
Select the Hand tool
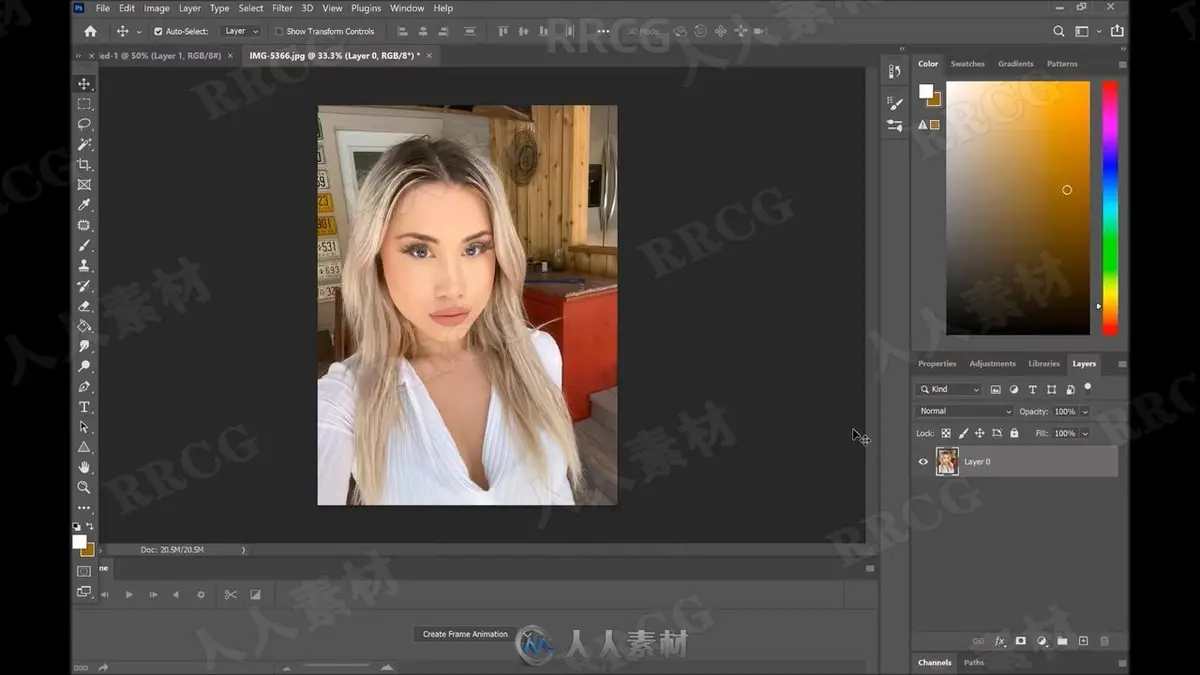tap(84, 467)
